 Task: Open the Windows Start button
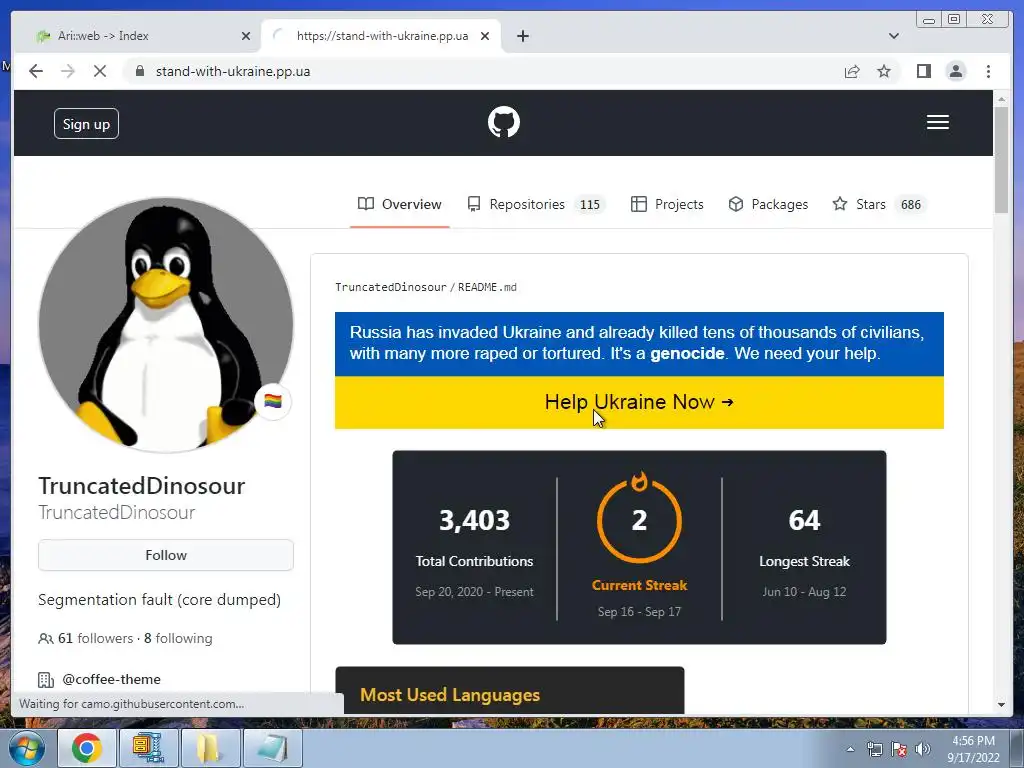pyautogui.click(x=26, y=748)
